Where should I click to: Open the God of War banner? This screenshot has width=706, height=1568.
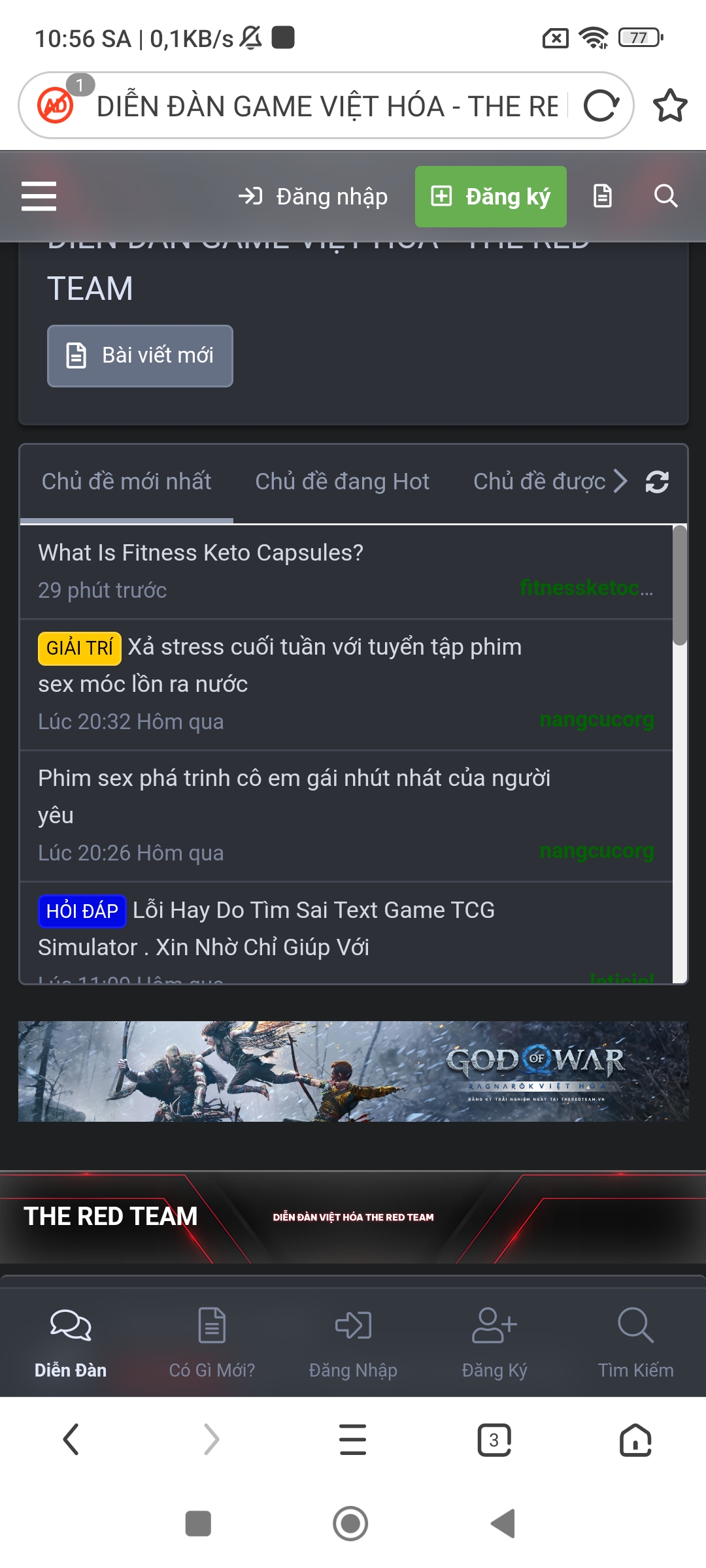tap(353, 1071)
